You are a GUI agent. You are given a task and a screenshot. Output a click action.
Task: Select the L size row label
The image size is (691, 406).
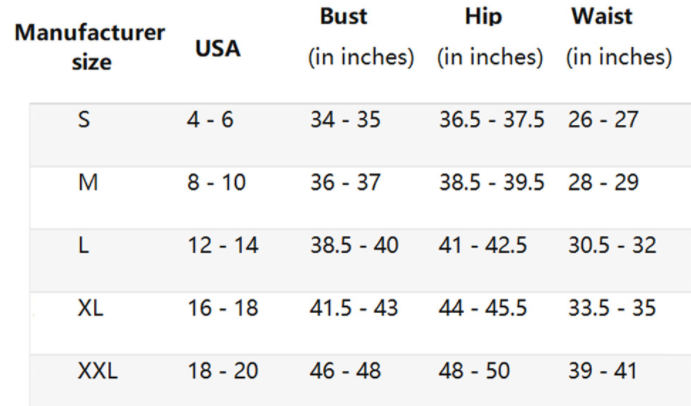(x=85, y=246)
